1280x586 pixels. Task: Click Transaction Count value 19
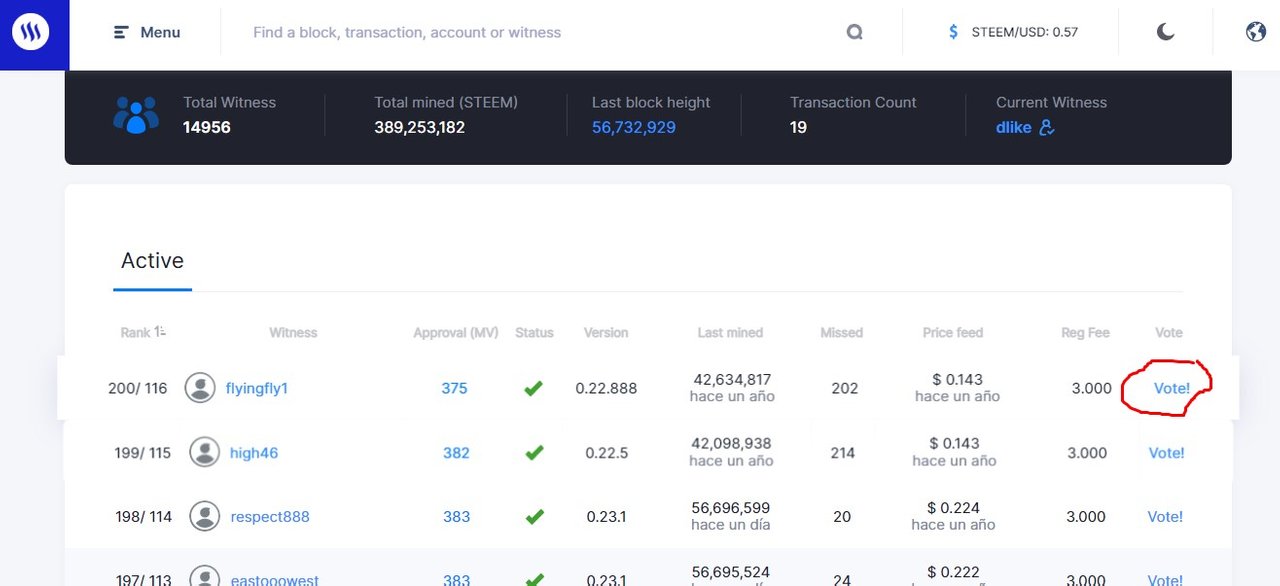[x=798, y=127]
